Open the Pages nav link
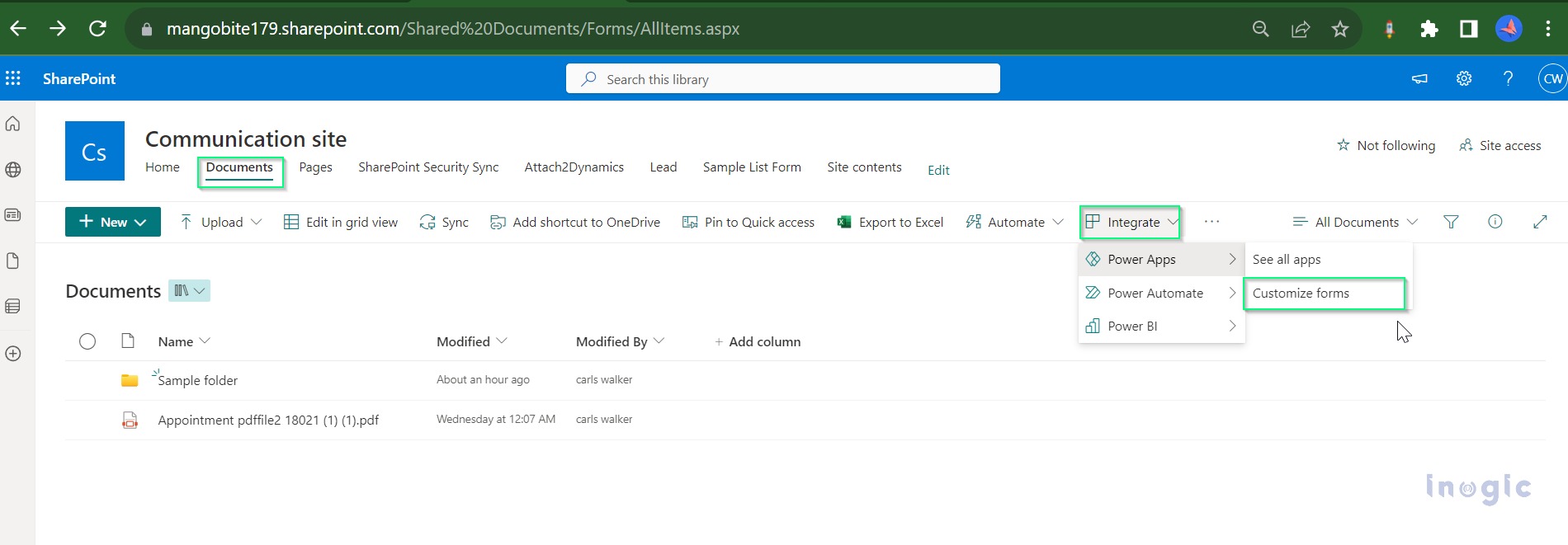This screenshot has height=545, width=1568. [315, 167]
